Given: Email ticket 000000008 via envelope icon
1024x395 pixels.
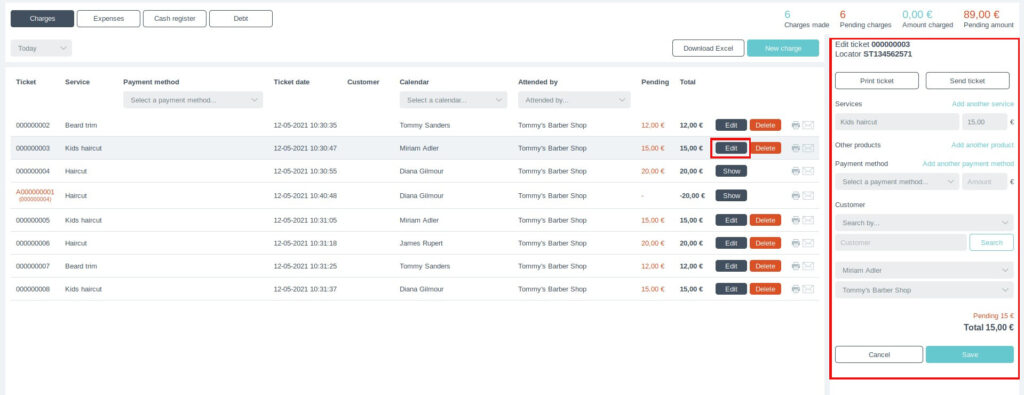Looking at the screenshot, I should point(808,289).
